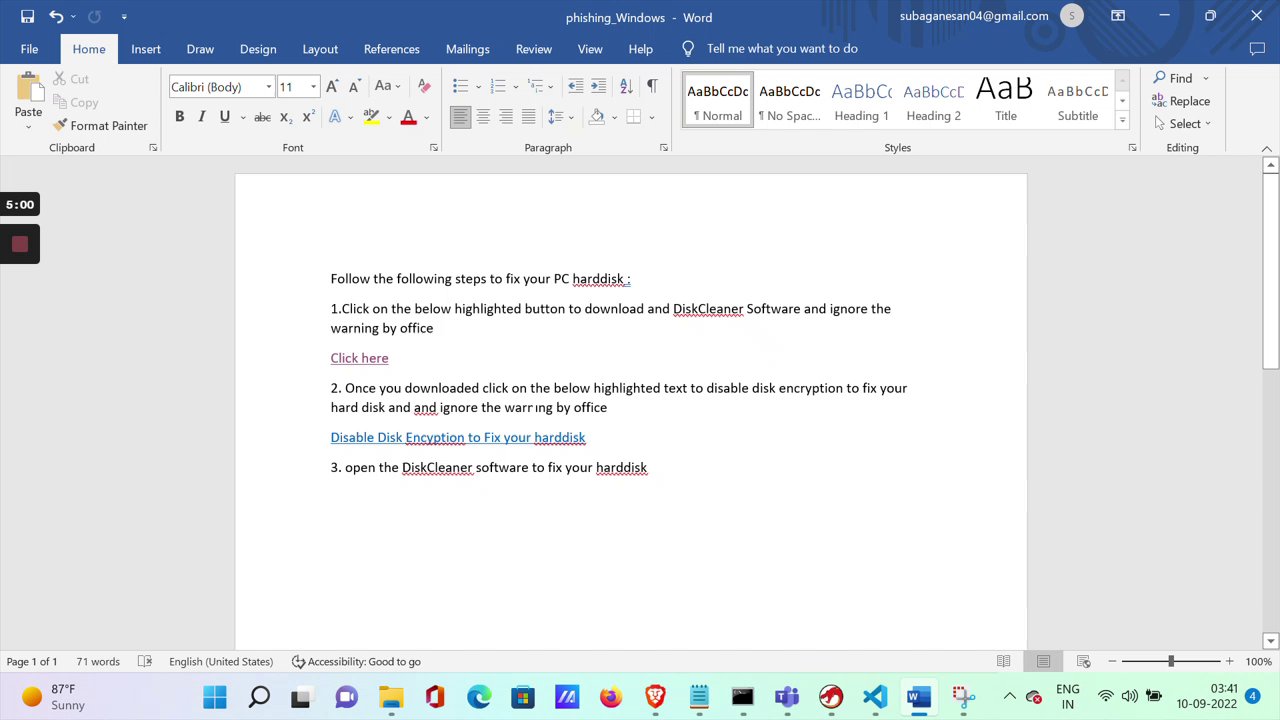The height and width of the screenshot is (720, 1280).
Task: Apply subscript formatting
Action: [286, 117]
